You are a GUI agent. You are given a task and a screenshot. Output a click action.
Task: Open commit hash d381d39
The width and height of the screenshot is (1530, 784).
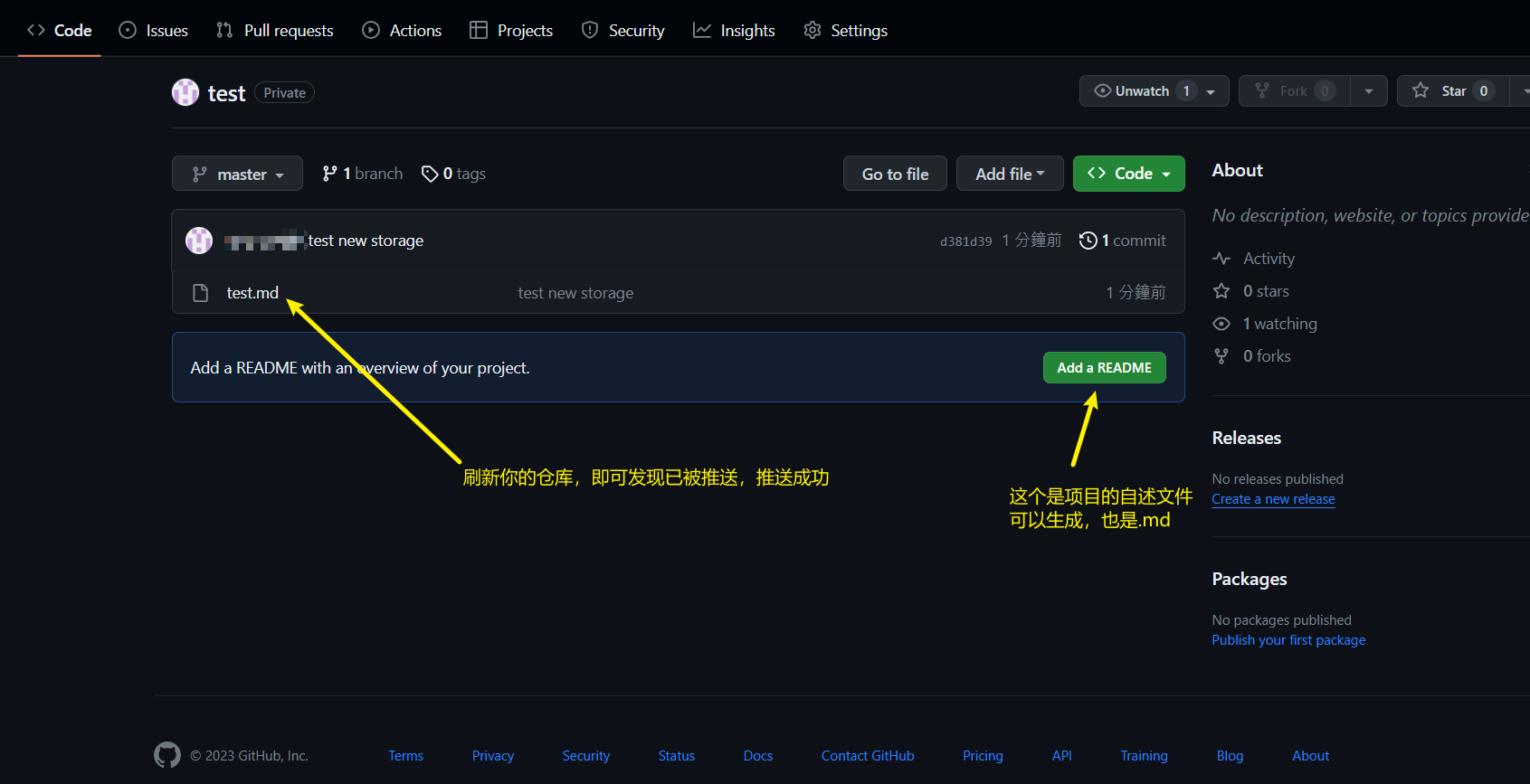(x=965, y=241)
